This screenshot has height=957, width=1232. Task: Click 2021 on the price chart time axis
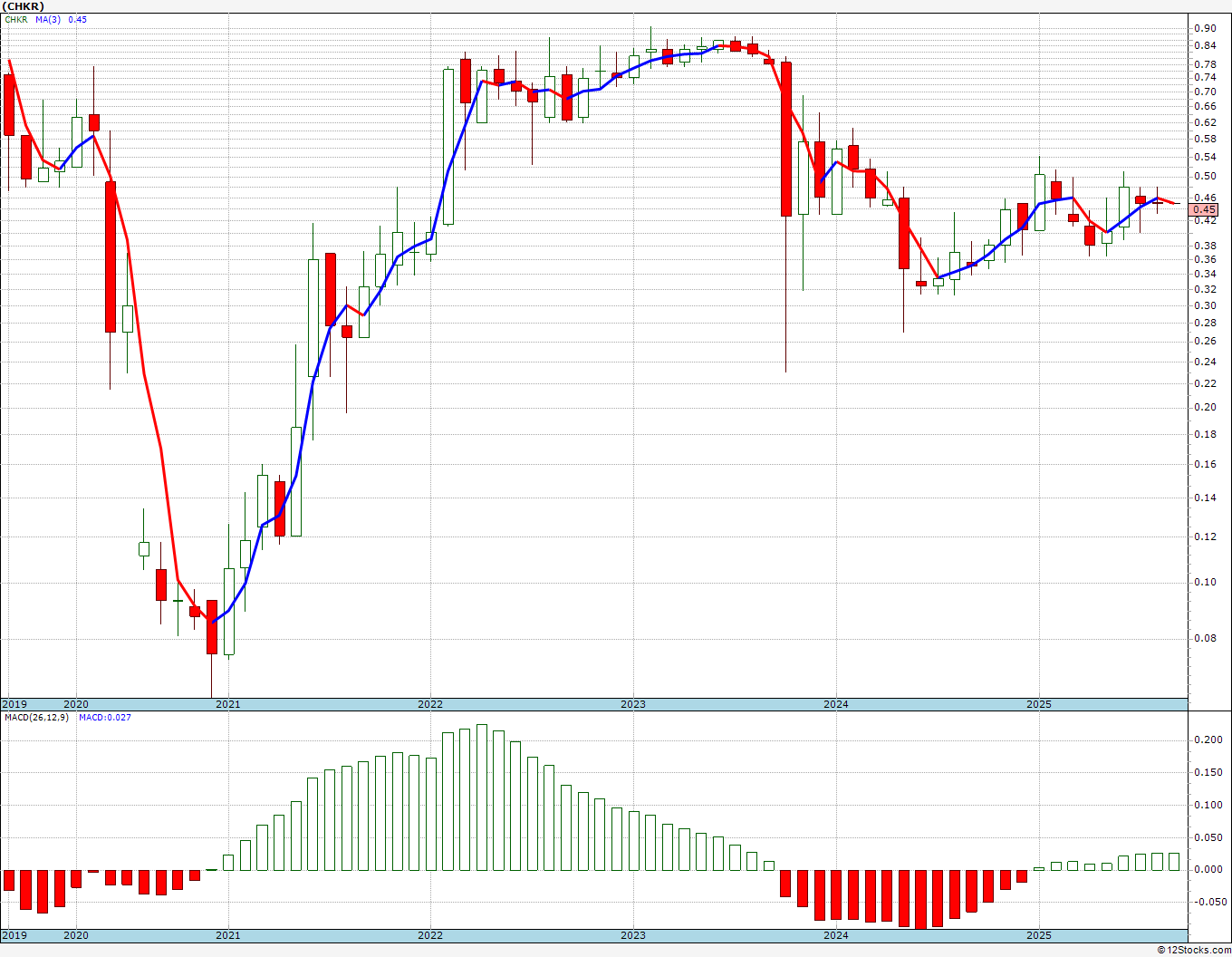click(227, 704)
